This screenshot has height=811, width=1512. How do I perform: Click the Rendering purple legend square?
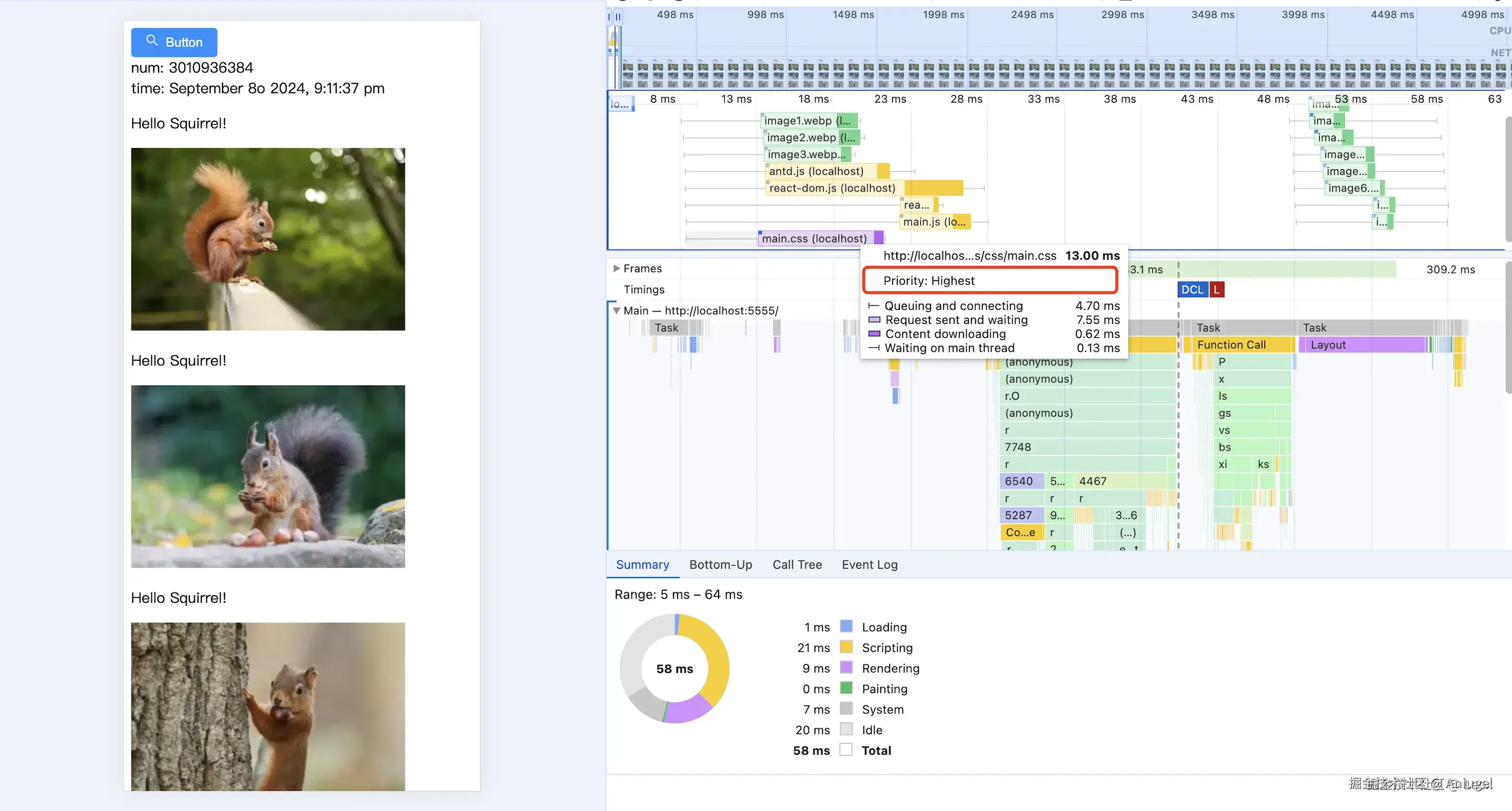pos(846,667)
